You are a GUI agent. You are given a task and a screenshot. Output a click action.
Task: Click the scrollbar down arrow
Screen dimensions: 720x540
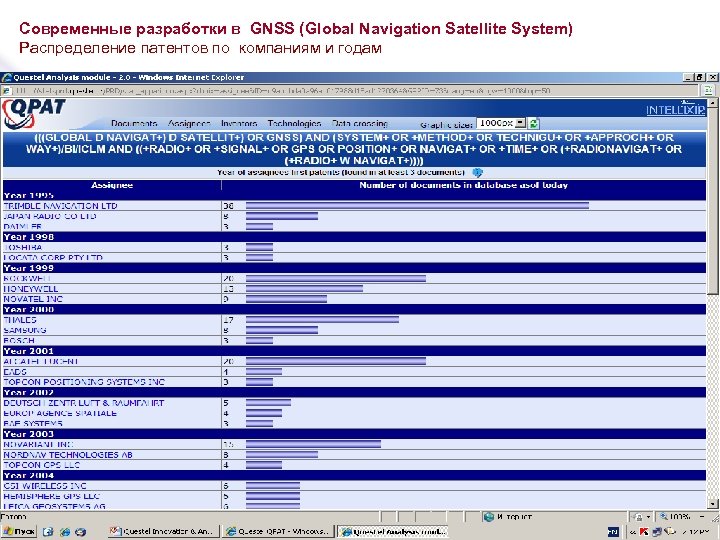tap(712, 503)
